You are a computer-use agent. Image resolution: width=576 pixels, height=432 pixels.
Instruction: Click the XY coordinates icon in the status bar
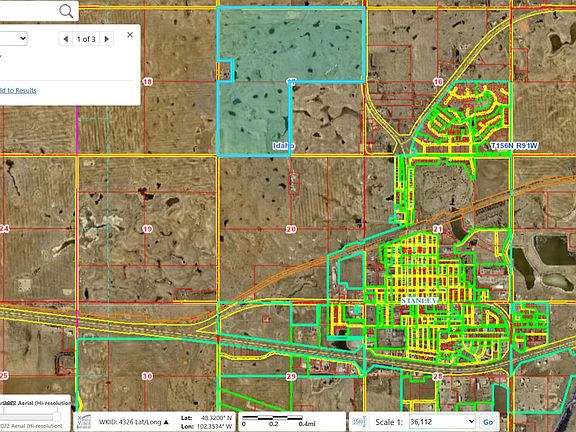coord(85,421)
